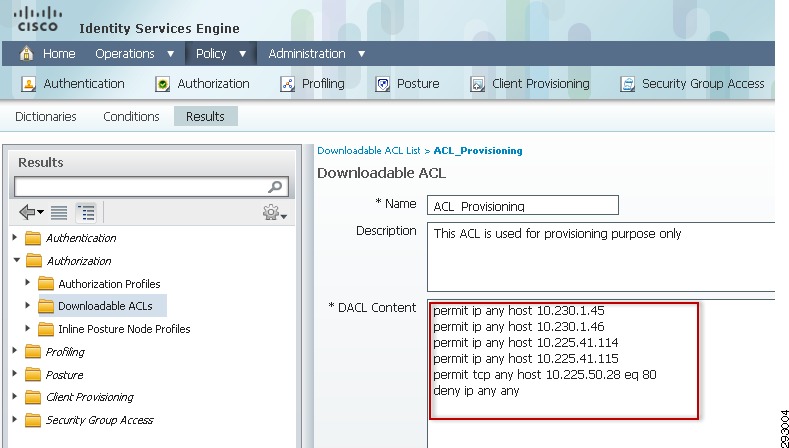
Task: Expand the Downloadable ACLs node
Action: click(28, 305)
